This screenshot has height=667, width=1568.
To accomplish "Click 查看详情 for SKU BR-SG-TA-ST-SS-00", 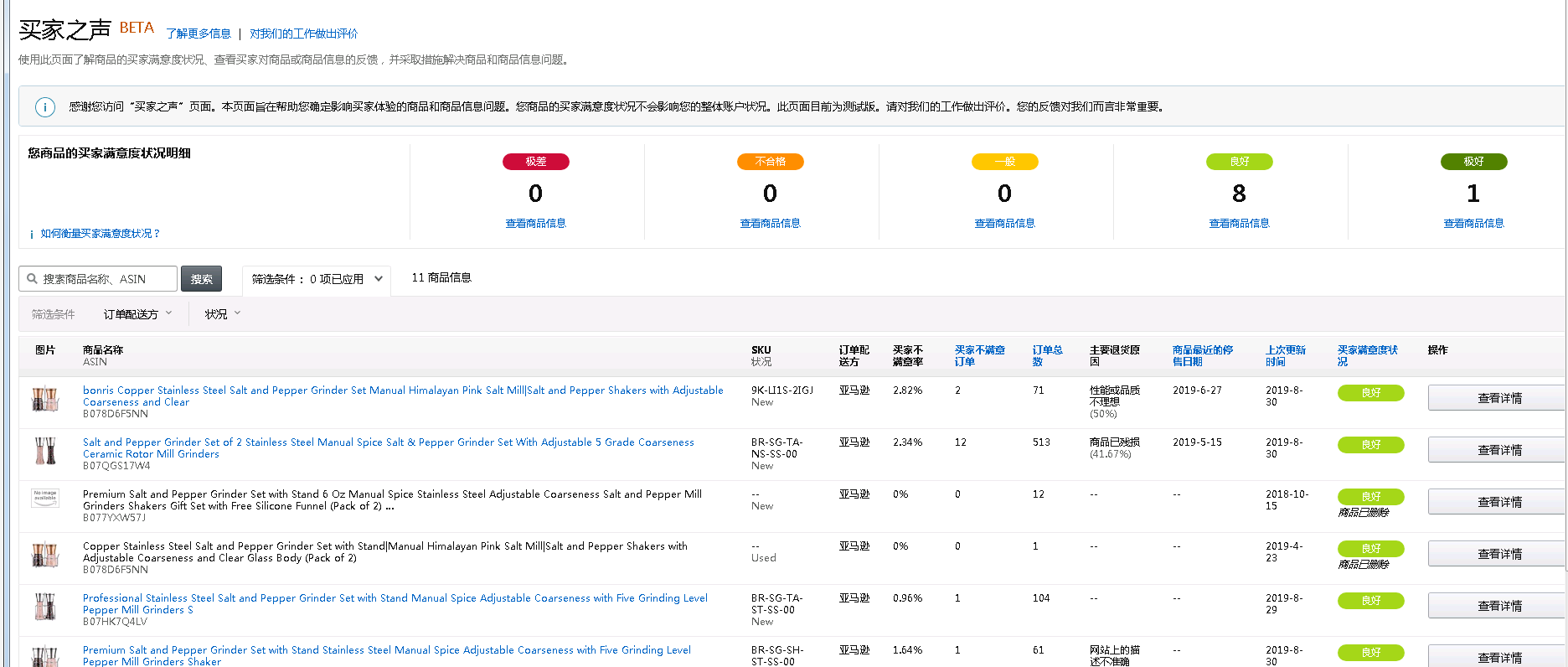I will pyautogui.click(x=1498, y=606).
